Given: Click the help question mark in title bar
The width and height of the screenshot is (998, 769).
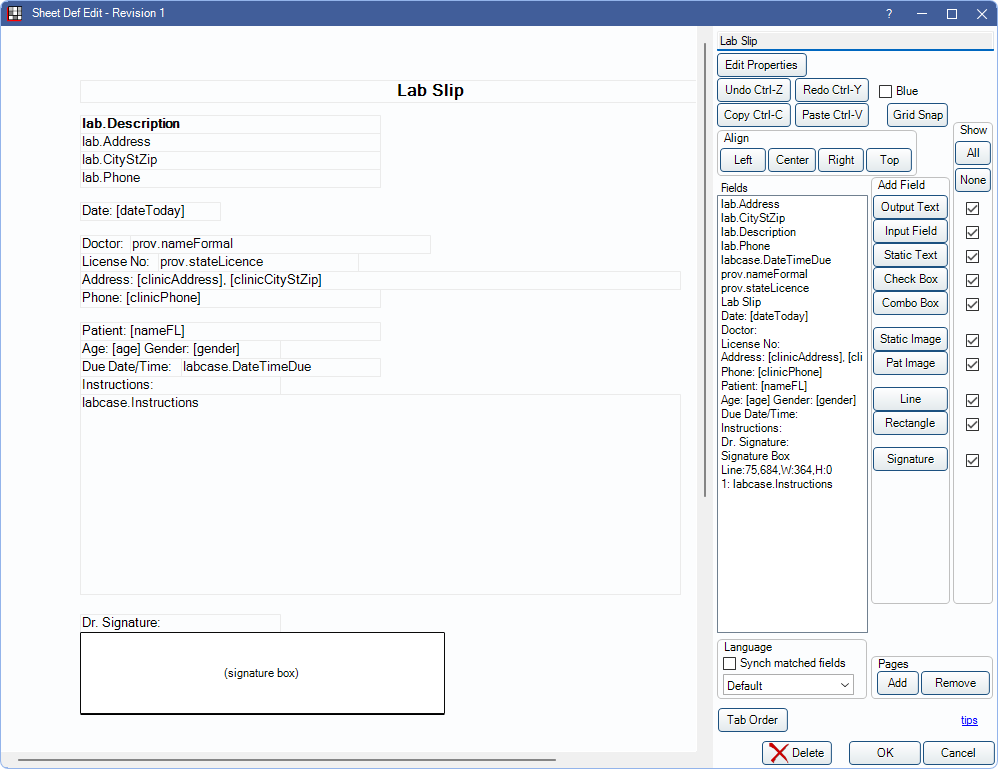Looking at the screenshot, I should coord(888,13).
